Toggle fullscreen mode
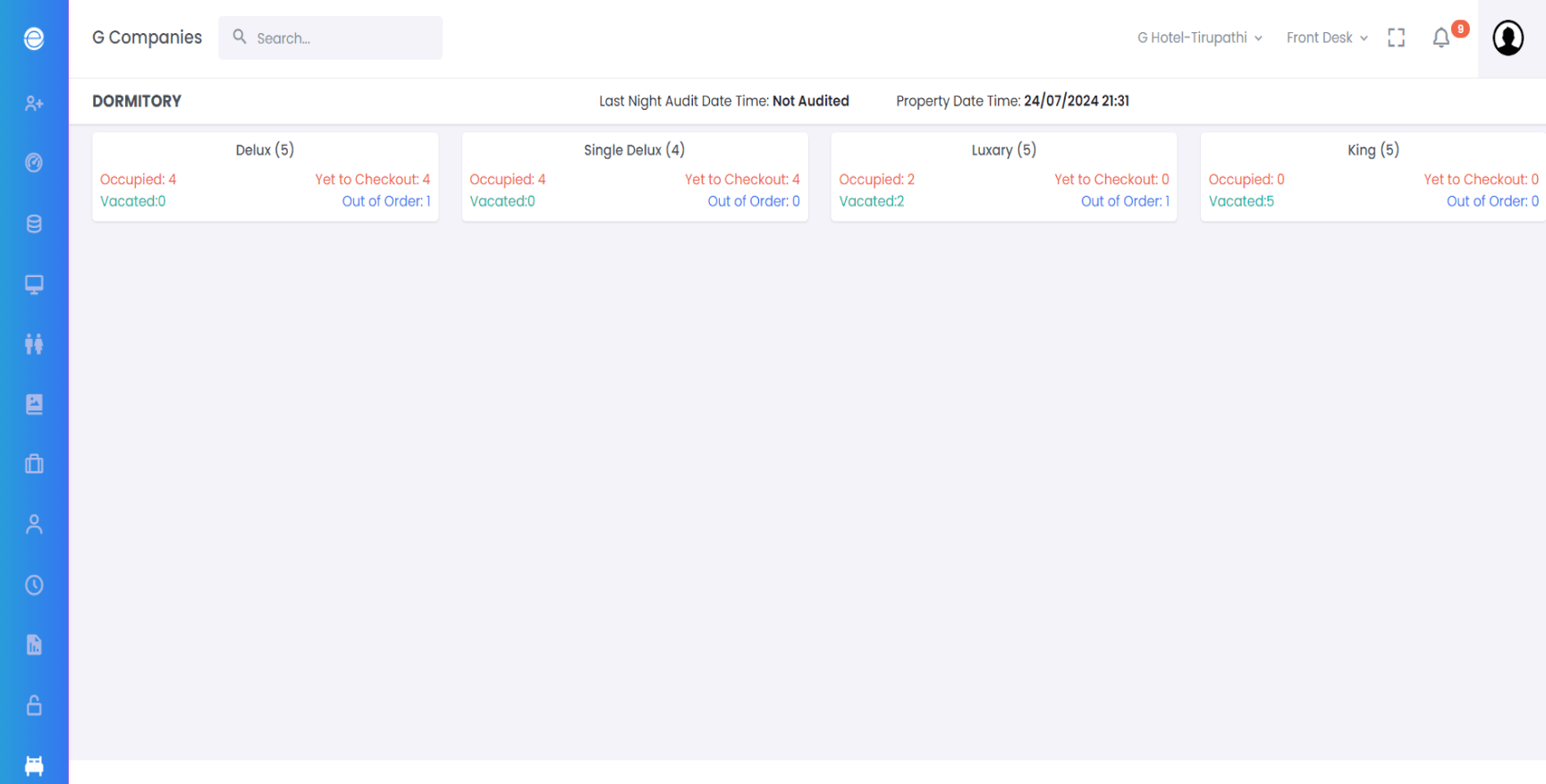 (1396, 38)
